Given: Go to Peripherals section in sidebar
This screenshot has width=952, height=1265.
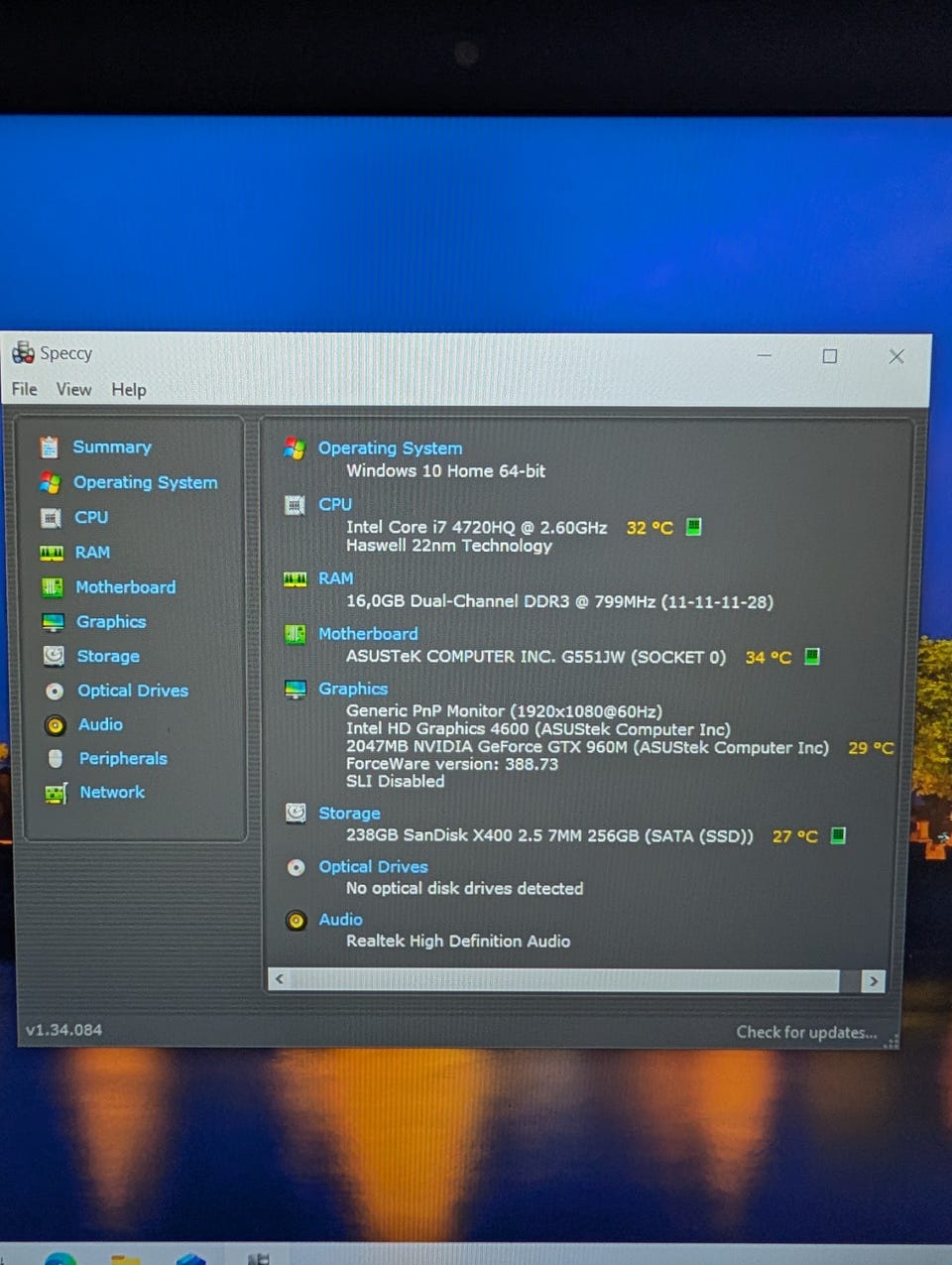Looking at the screenshot, I should click(123, 759).
